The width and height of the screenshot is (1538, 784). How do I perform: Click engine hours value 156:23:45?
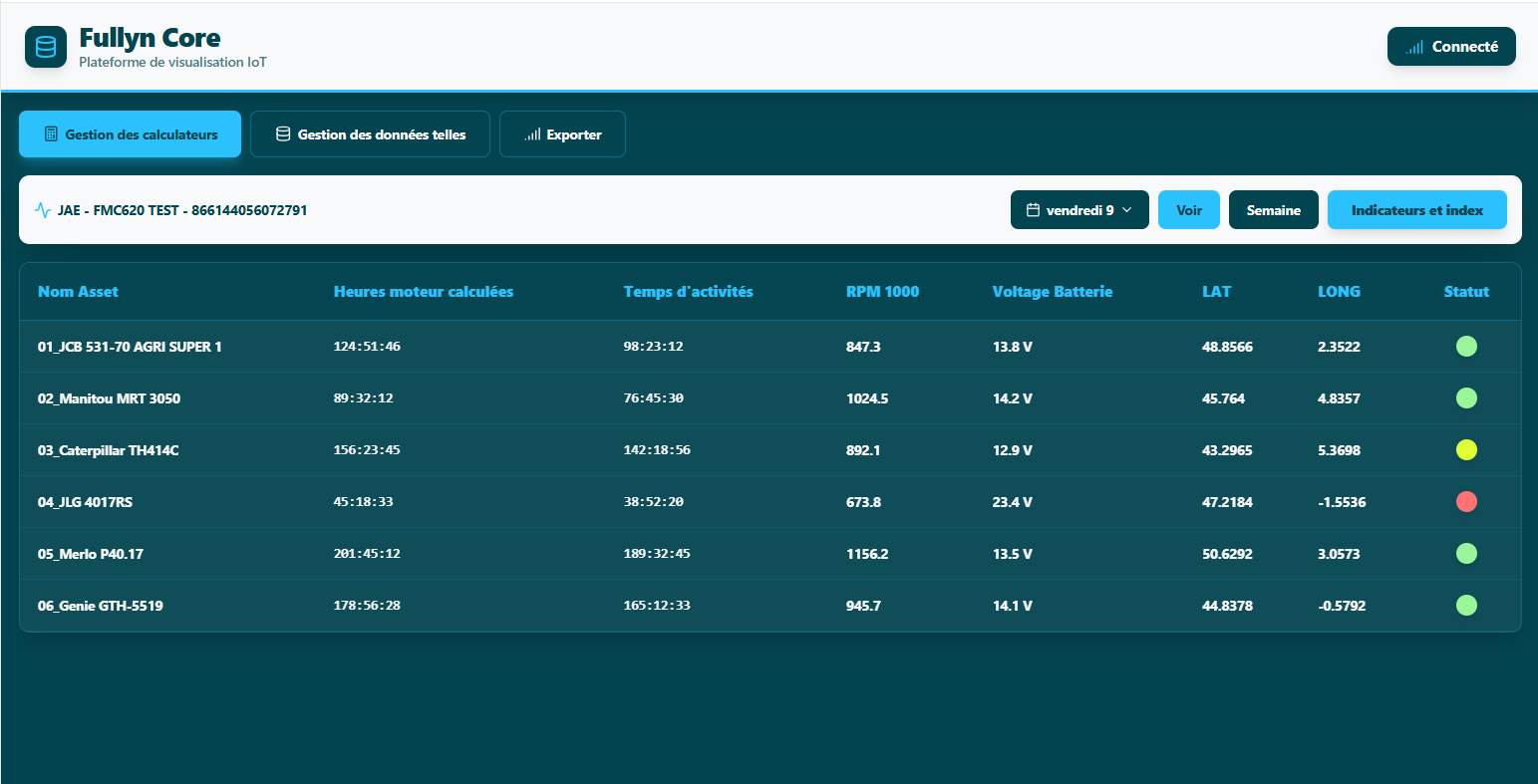pos(367,450)
